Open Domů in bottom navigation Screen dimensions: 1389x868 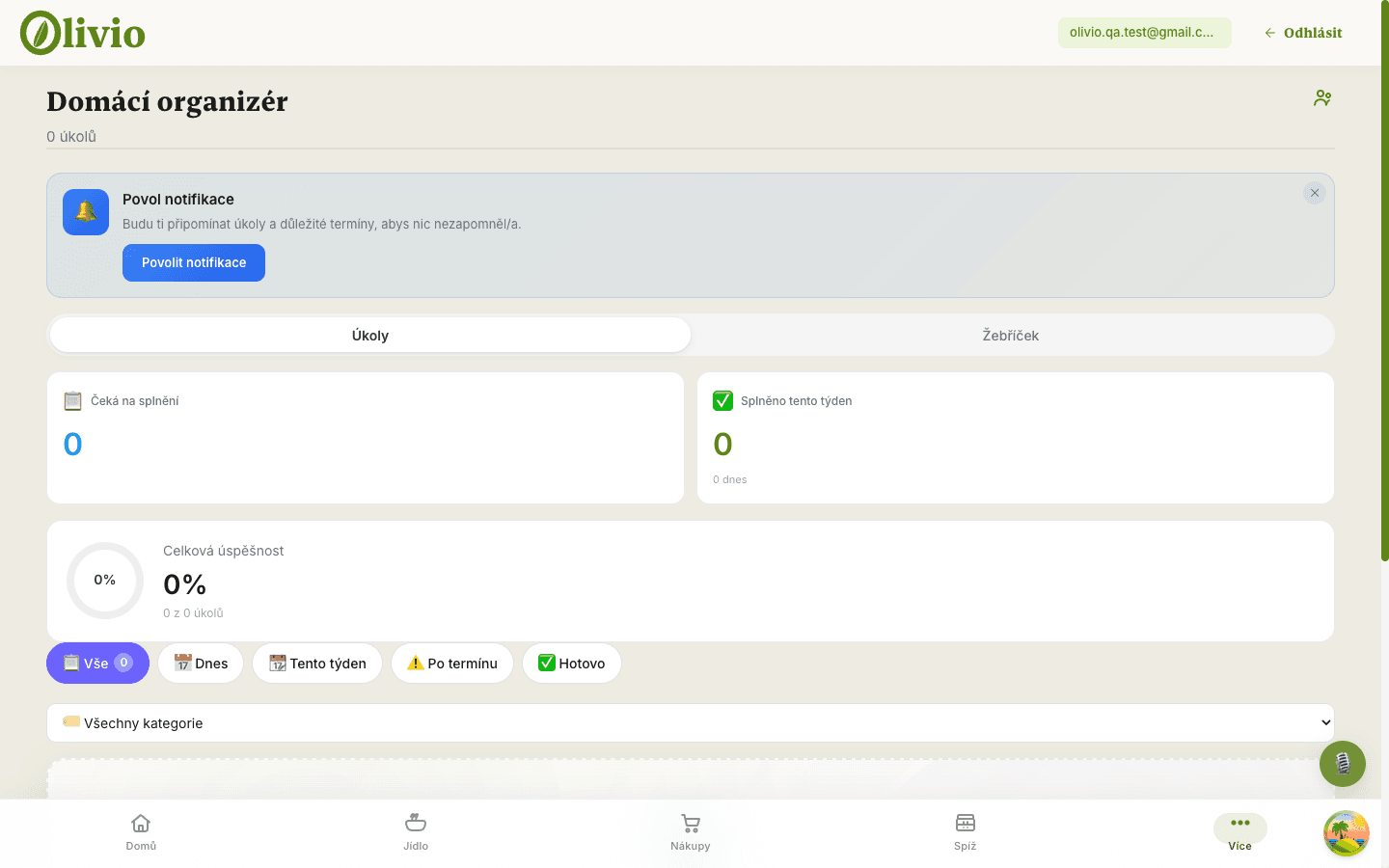(141, 832)
